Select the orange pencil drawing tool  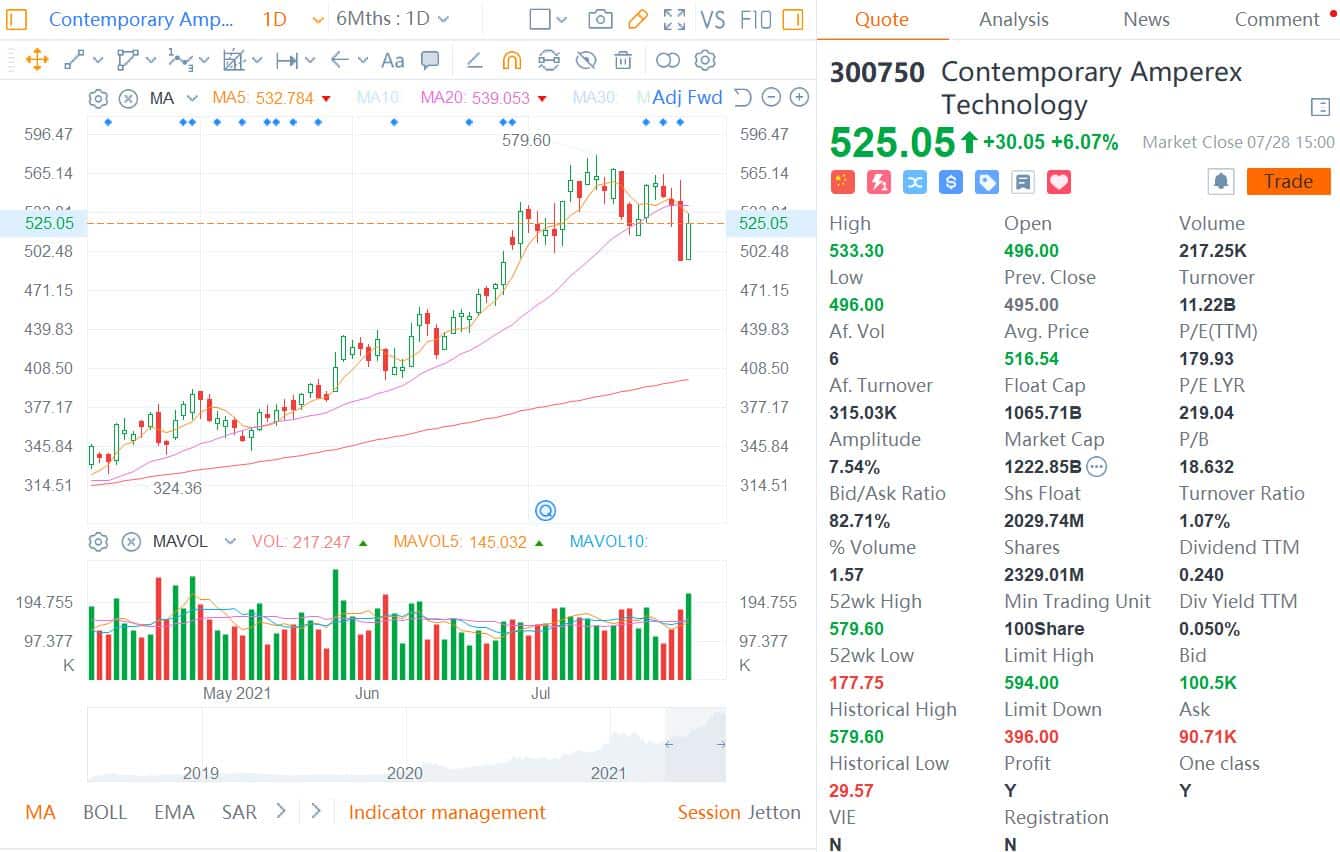click(x=637, y=19)
